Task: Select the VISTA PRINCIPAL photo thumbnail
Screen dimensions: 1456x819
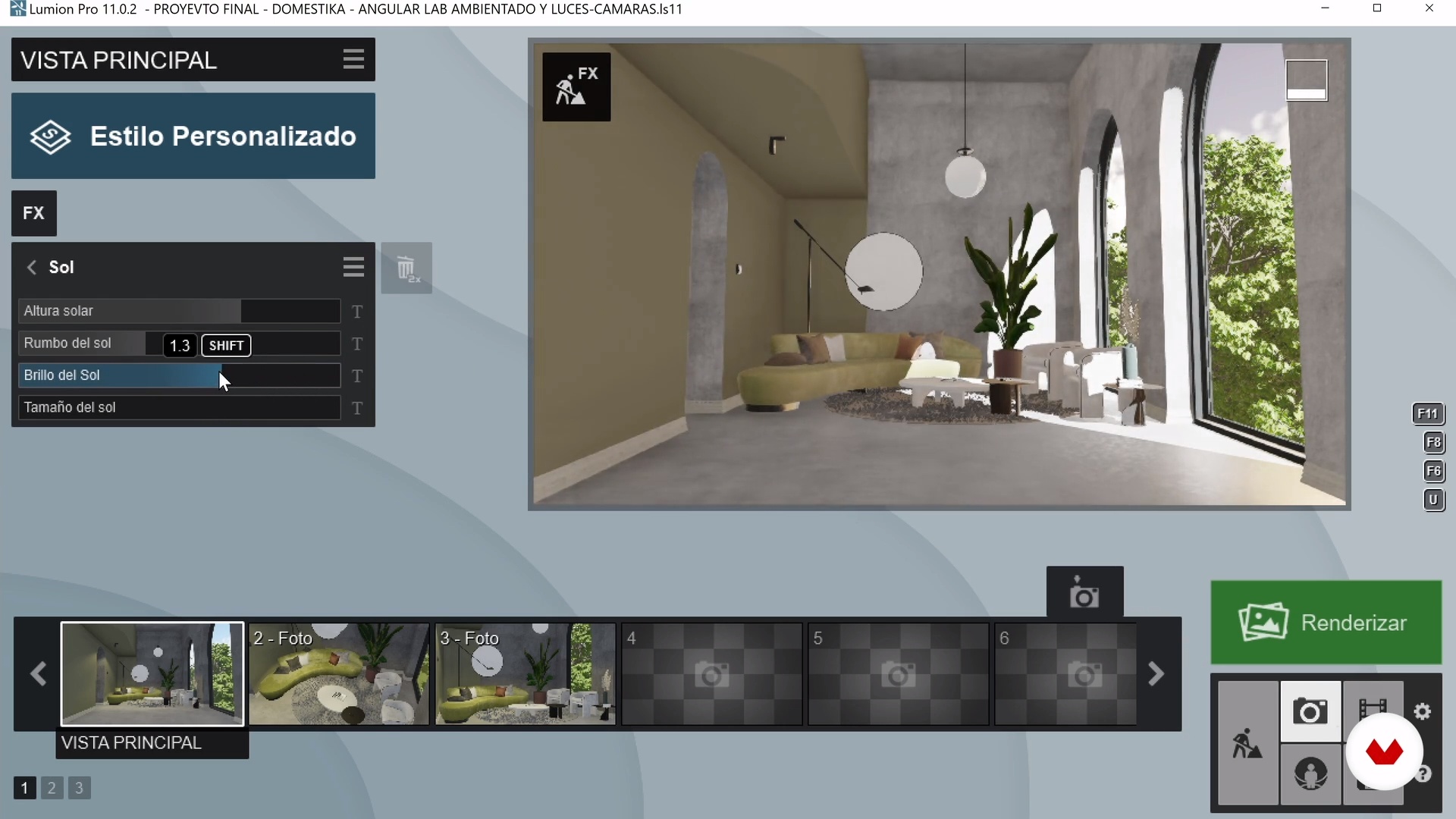Action: pos(152,674)
